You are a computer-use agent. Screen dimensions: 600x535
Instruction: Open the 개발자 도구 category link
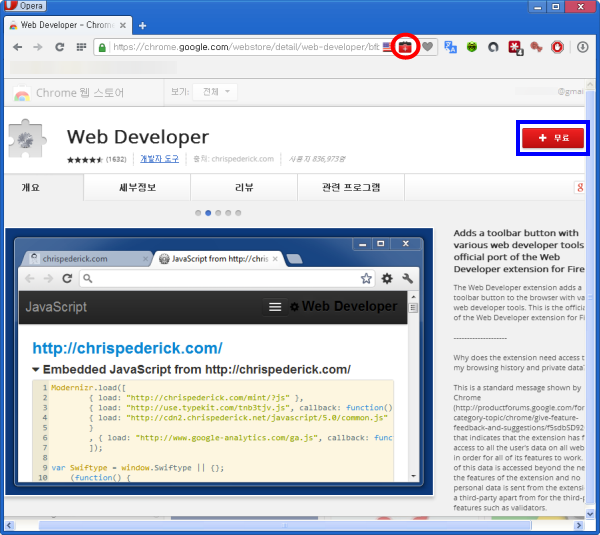pyautogui.click(x=160, y=159)
